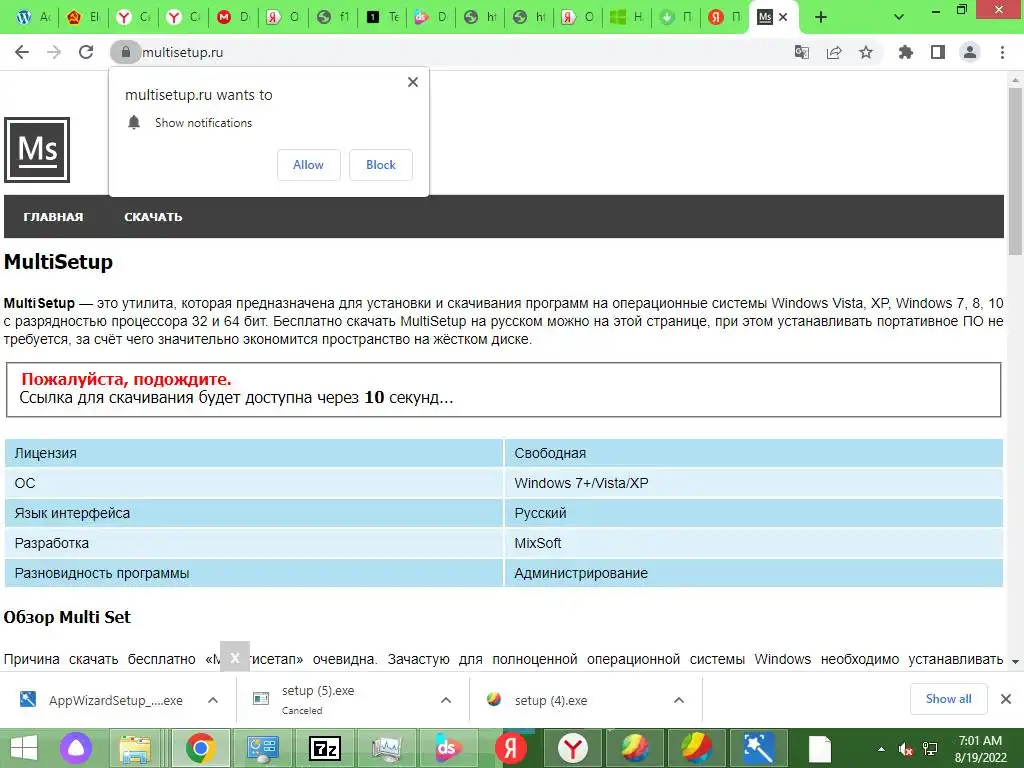
Task: Open the AppWizardSetup download item
Action: pos(101,700)
